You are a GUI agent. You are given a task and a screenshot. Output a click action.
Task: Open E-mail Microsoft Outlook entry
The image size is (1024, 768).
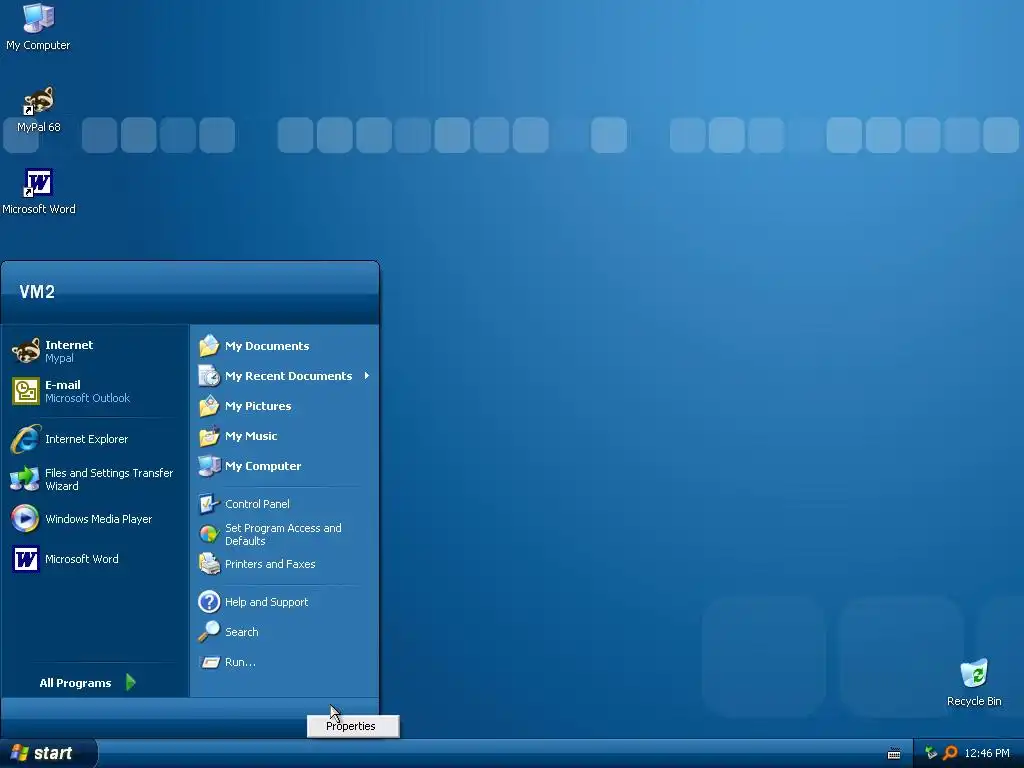click(95, 391)
